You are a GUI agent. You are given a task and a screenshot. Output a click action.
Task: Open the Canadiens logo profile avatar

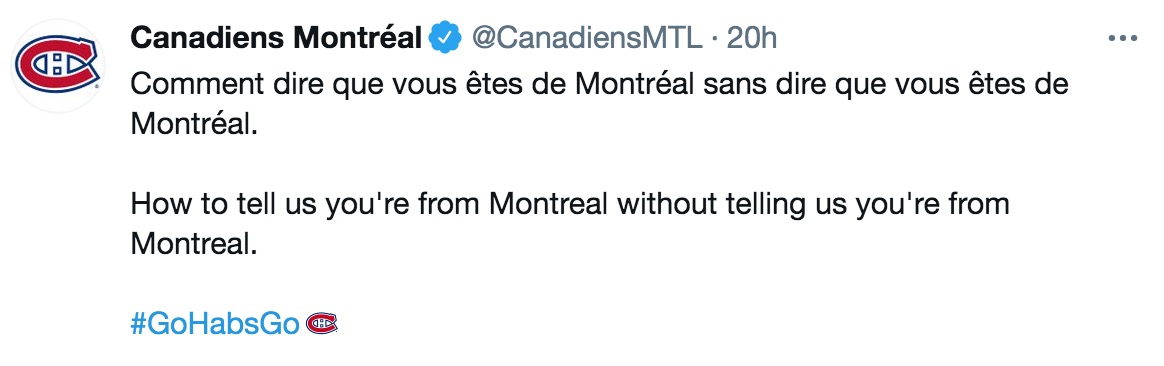(58, 65)
